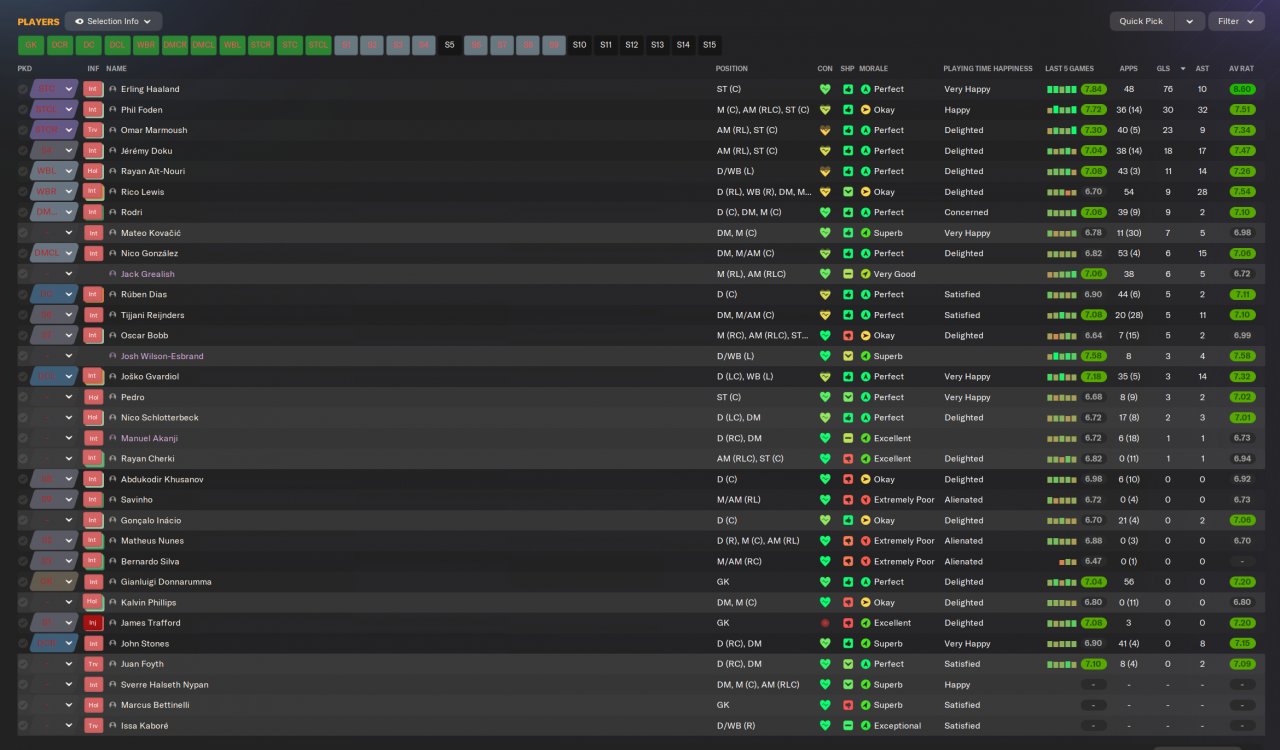Open the Selection Info view dropdown

[x=113, y=21]
